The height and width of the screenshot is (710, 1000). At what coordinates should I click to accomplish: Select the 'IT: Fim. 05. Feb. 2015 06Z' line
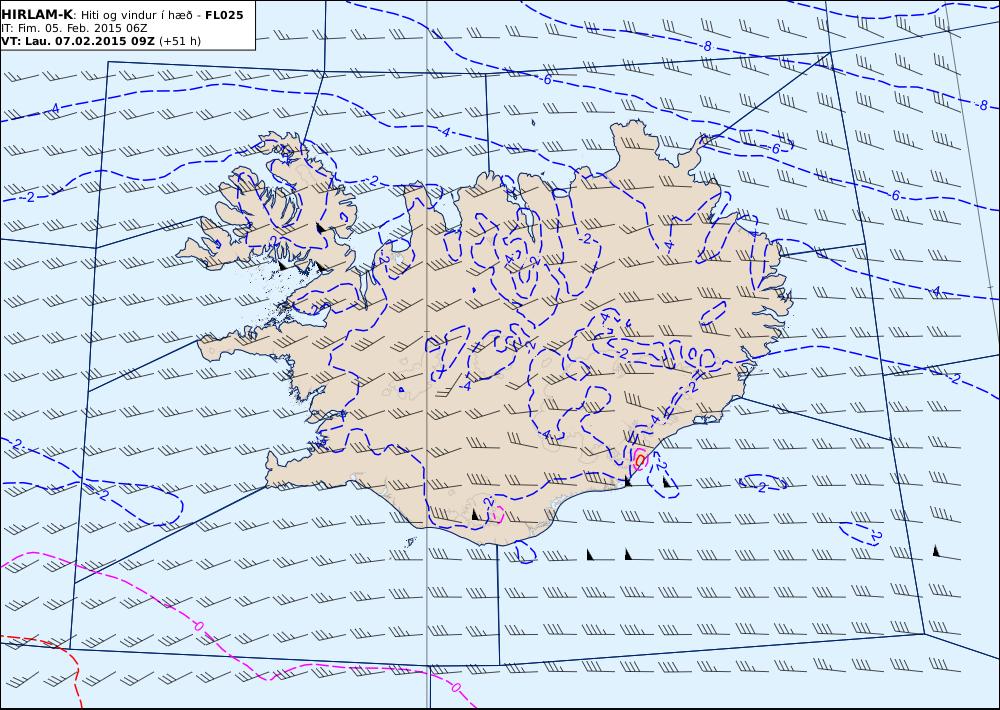(74, 28)
